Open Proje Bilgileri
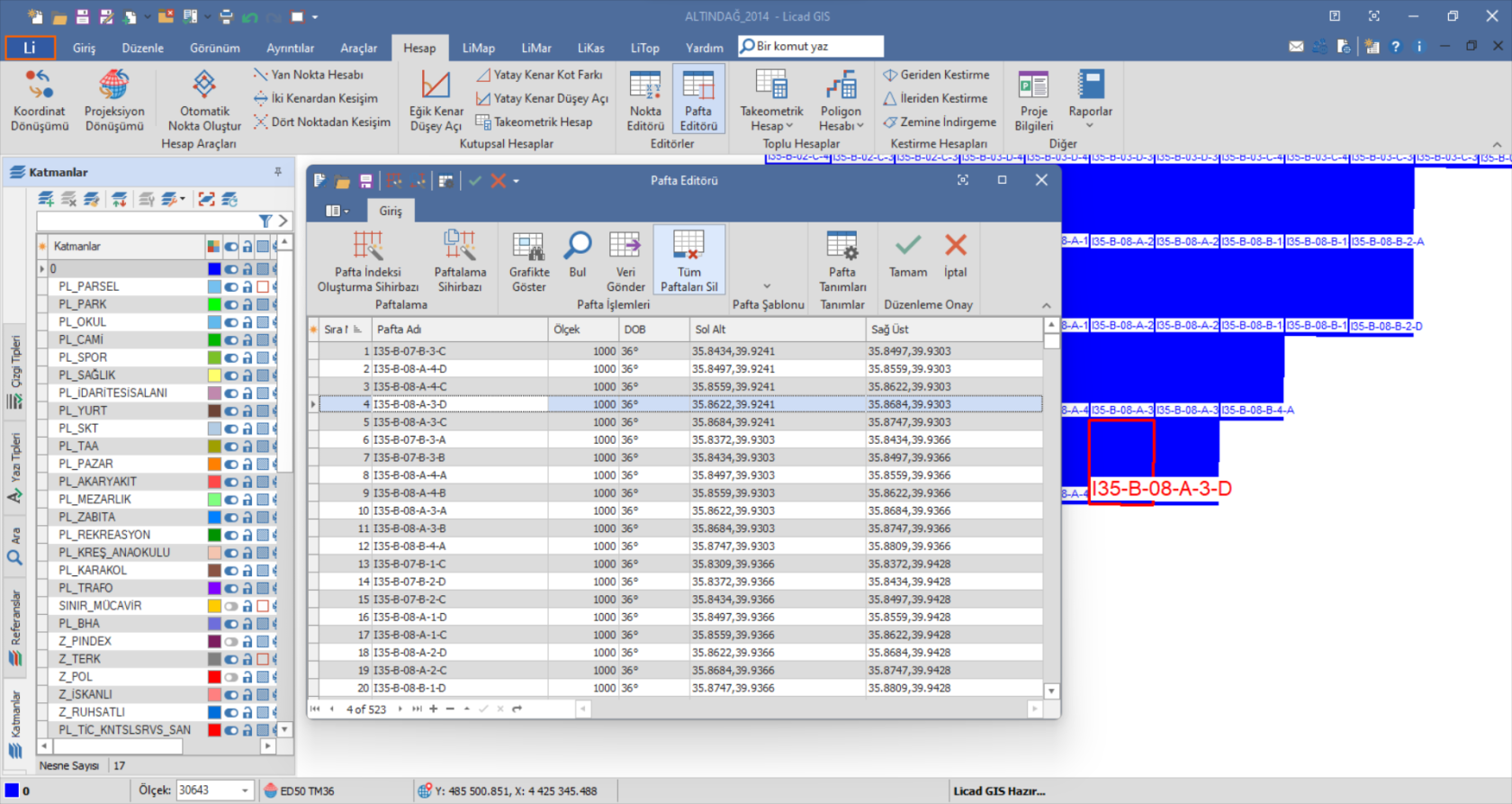Viewport: 1512px width, 804px height. [1033, 100]
